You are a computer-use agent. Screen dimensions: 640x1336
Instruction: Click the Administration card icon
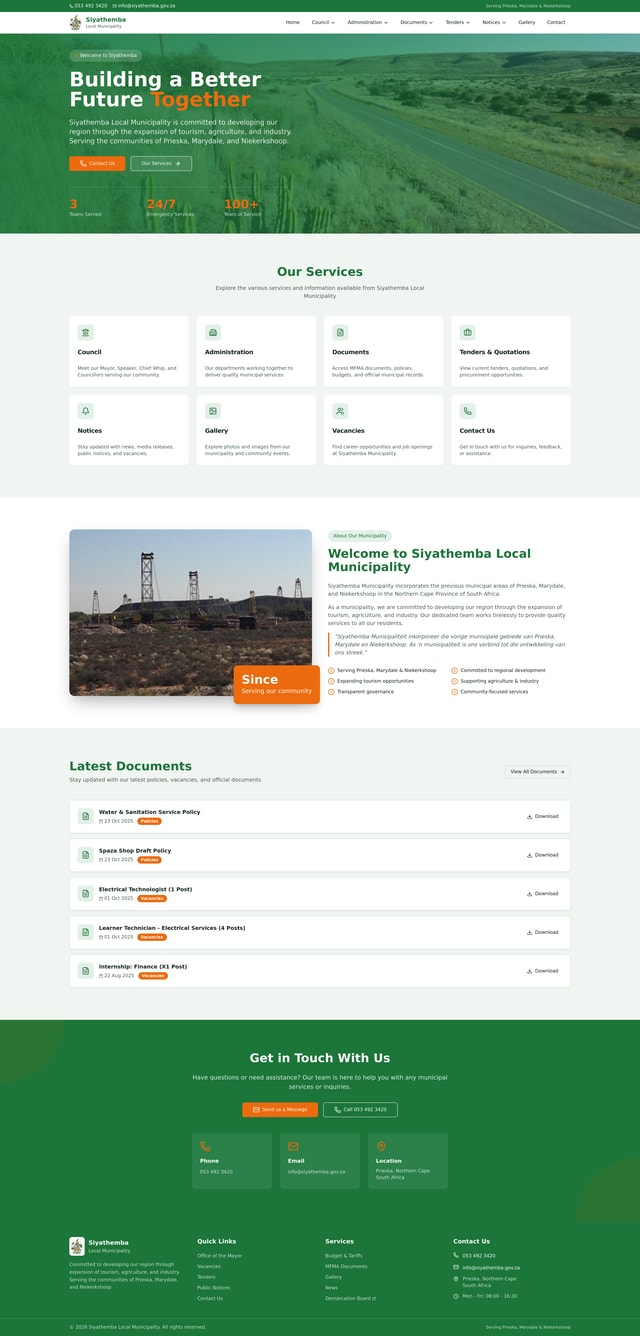coord(213,332)
